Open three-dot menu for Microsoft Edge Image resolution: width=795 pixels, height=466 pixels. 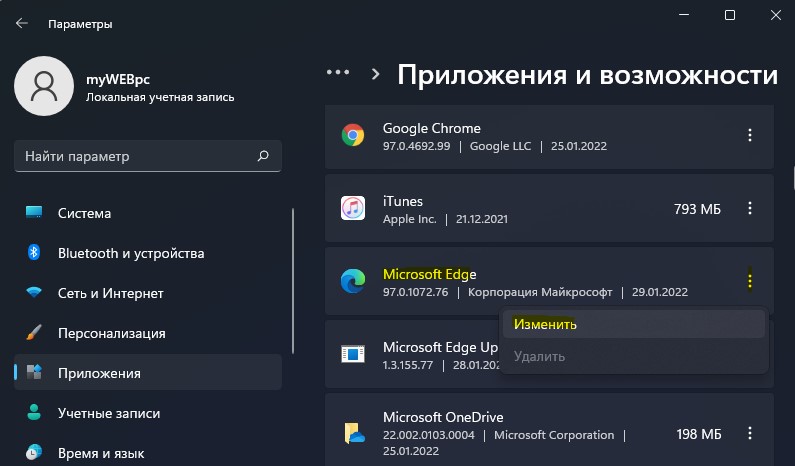pyautogui.click(x=749, y=281)
